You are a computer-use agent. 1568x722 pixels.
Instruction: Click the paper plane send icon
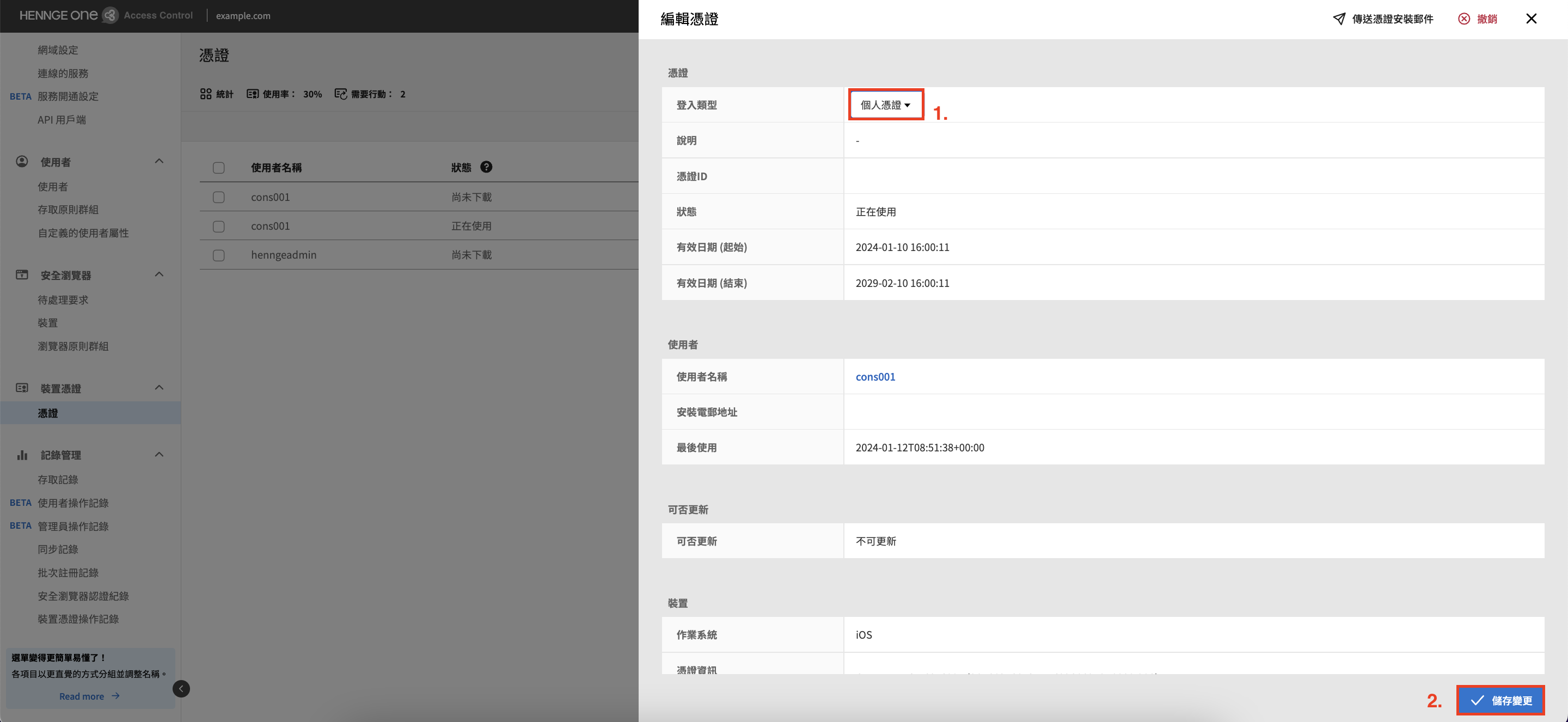[x=1339, y=19]
